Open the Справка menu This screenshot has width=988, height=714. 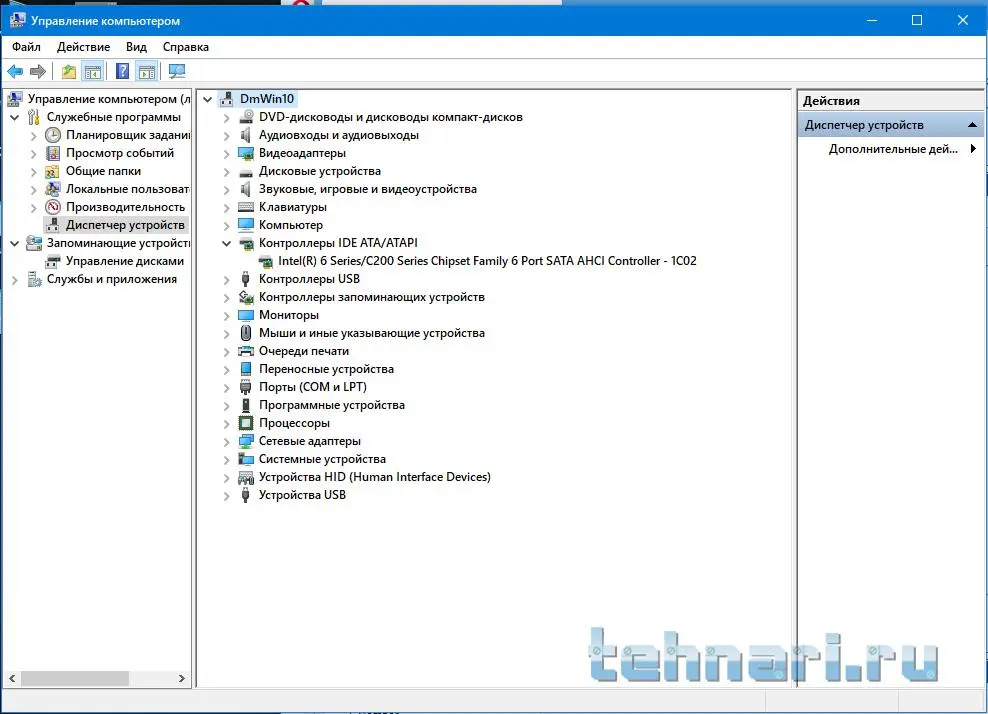tap(185, 47)
